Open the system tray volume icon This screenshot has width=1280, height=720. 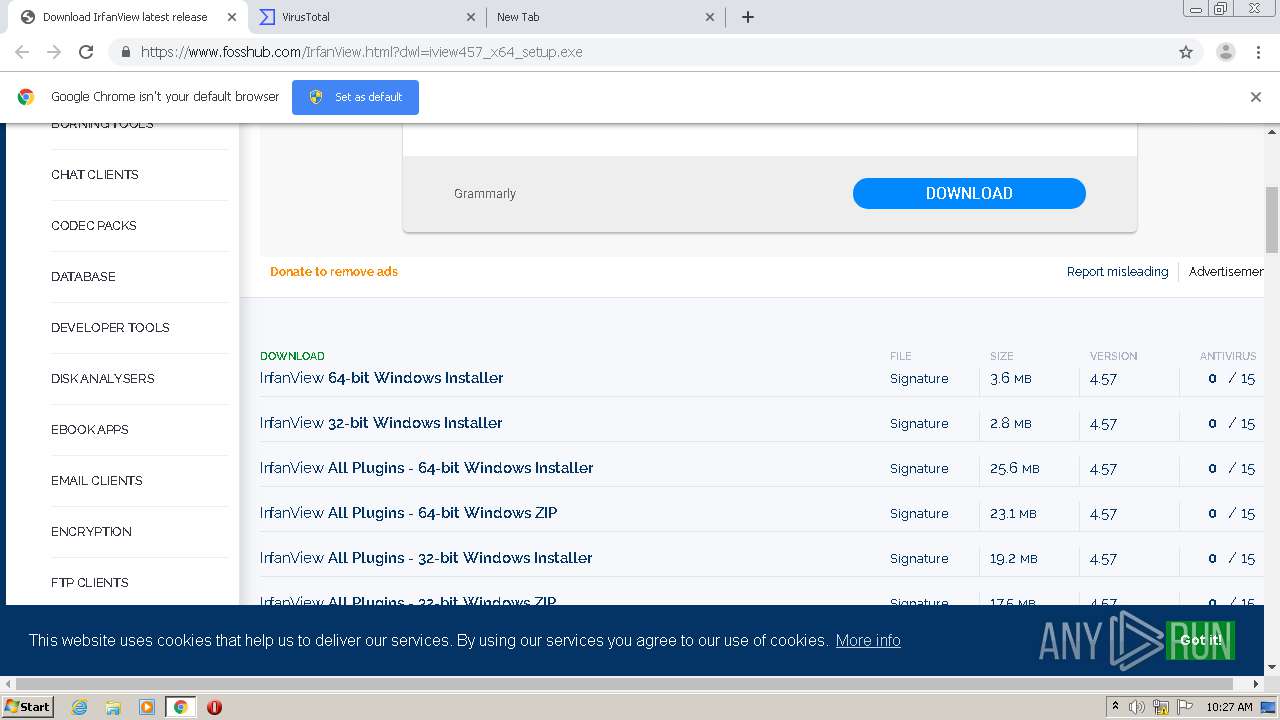click(x=1137, y=707)
